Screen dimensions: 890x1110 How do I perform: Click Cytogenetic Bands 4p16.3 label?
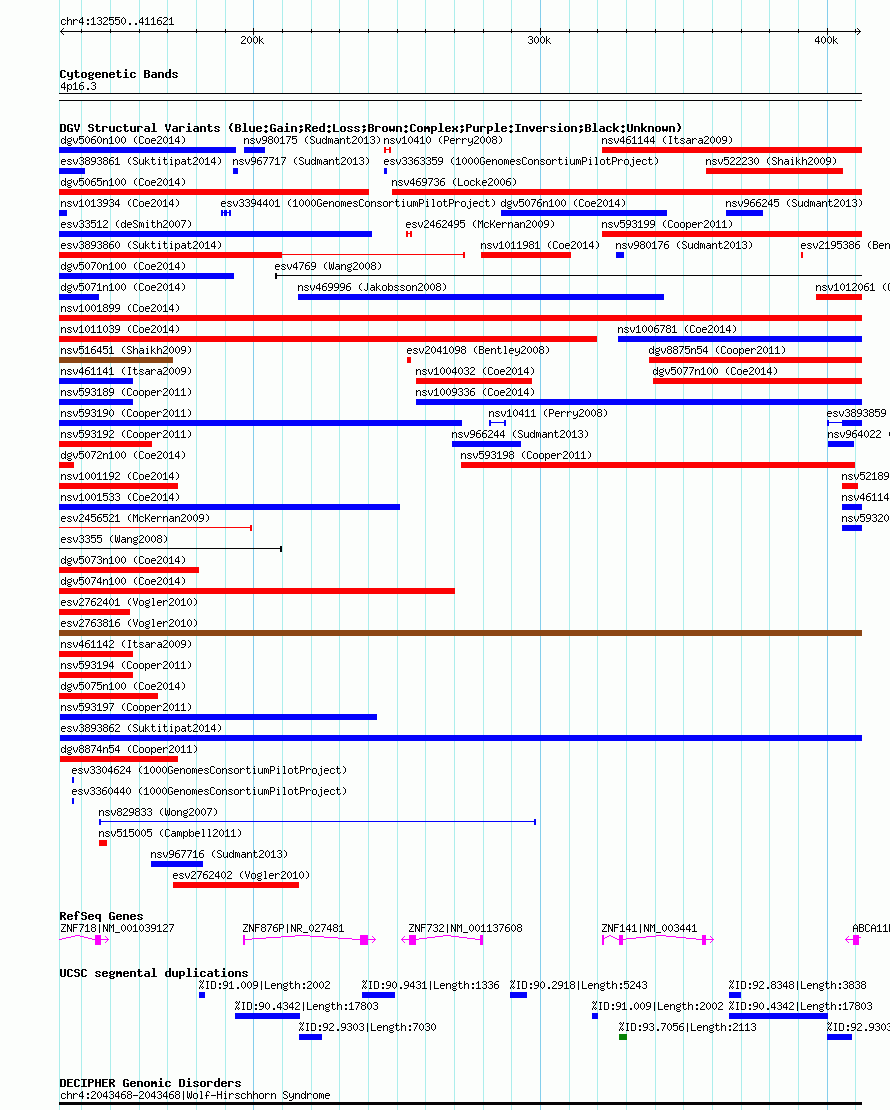78,86
